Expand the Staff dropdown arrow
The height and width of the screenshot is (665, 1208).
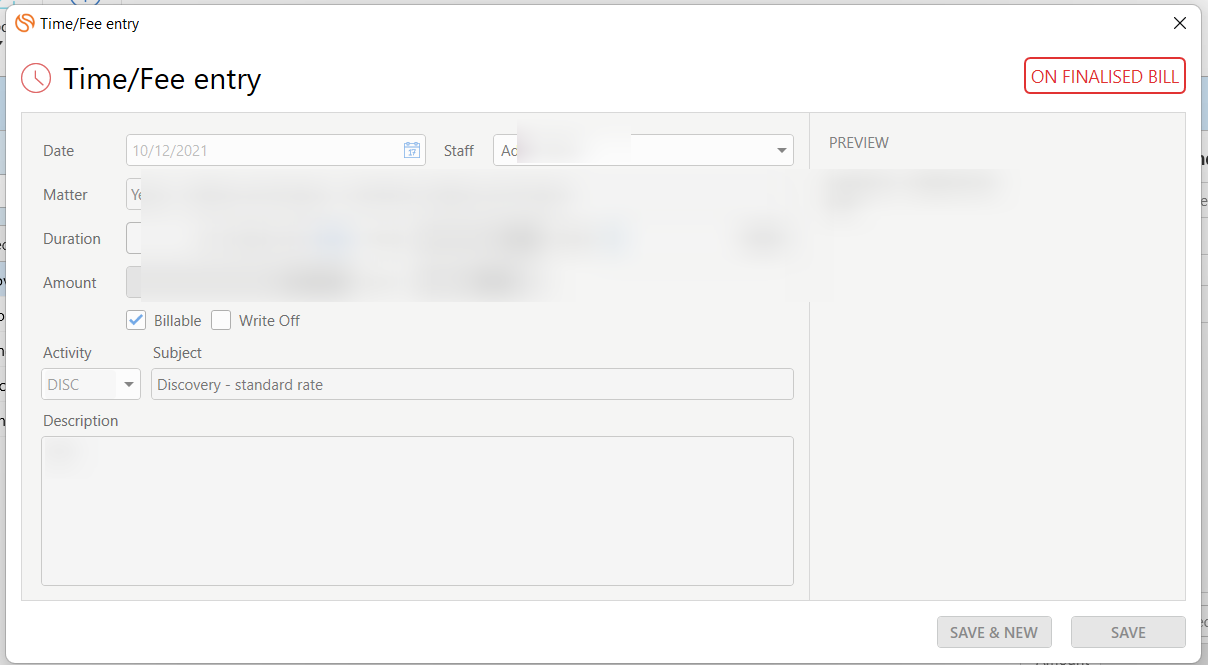(x=781, y=151)
